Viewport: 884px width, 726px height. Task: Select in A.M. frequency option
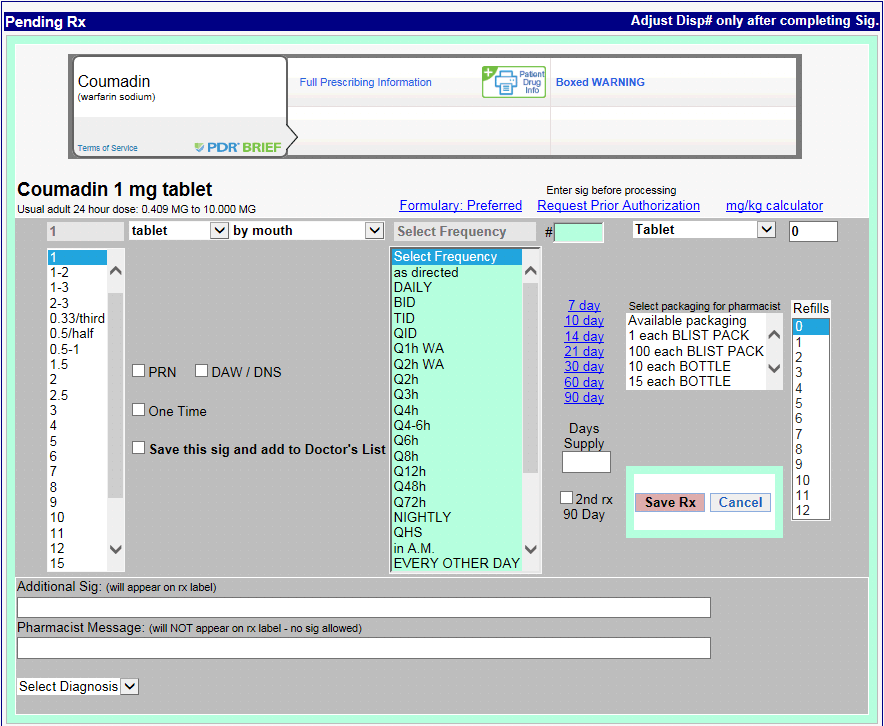tap(457, 548)
